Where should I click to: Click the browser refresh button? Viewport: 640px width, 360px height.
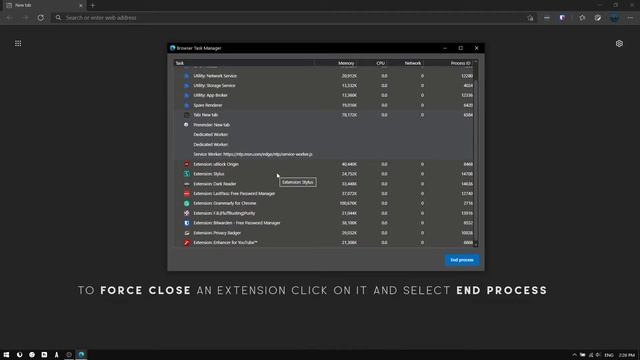click(x=40, y=18)
